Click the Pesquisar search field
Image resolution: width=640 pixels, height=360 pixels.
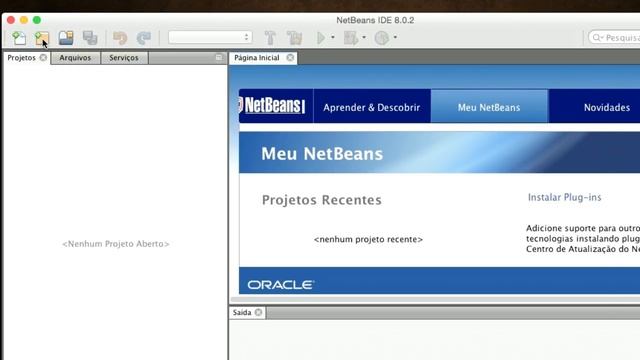[614, 38]
